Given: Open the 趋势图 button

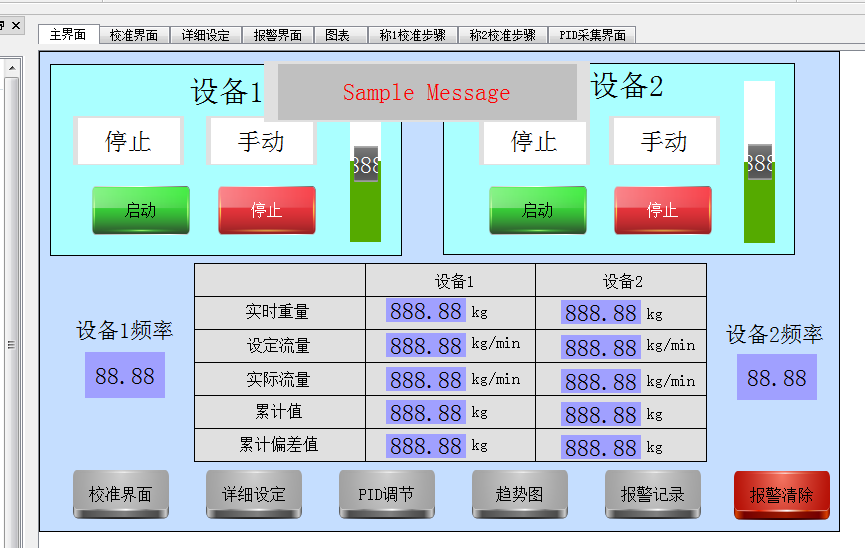Looking at the screenshot, I should 520,494.
